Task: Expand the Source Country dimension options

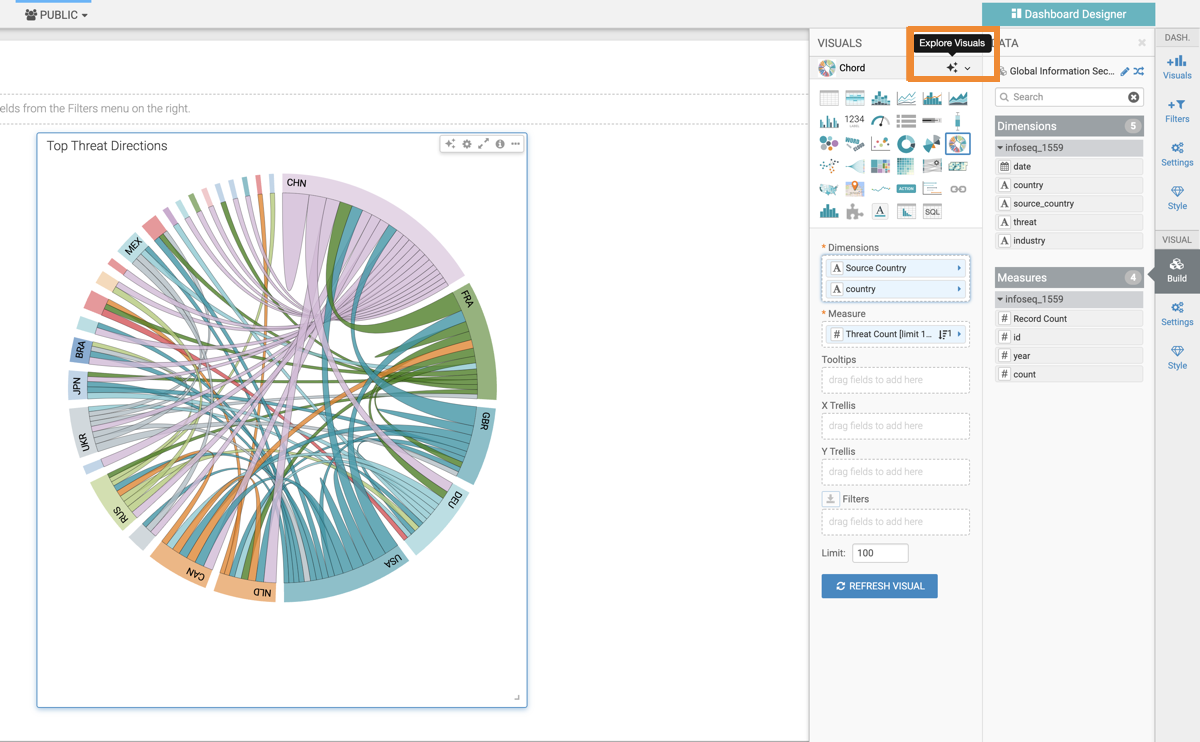Action: (959, 268)
